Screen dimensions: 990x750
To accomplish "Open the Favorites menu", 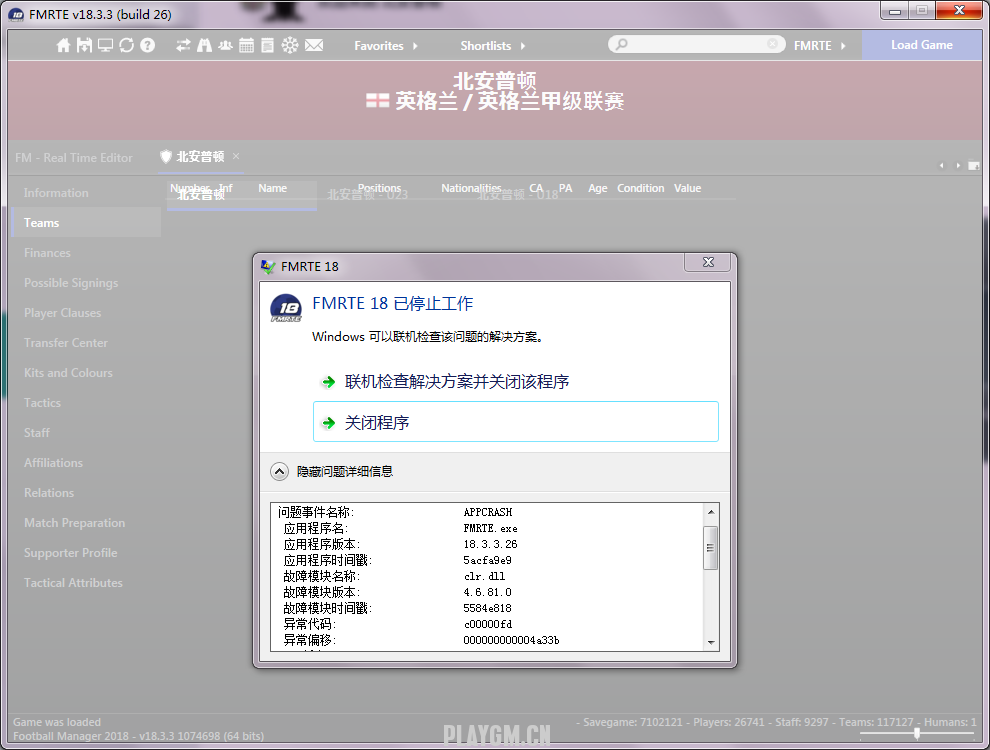I will pyautogui.click(x=386, y=45).
